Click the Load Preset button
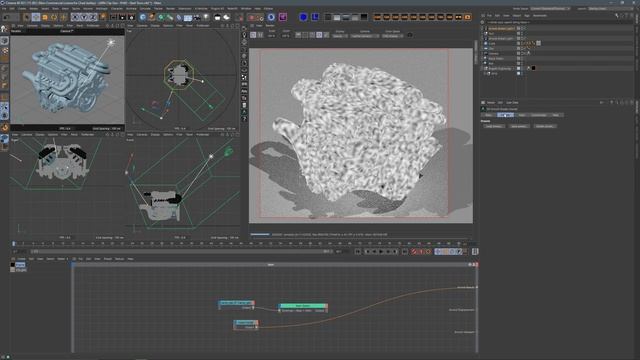 (x=494, y=126)
